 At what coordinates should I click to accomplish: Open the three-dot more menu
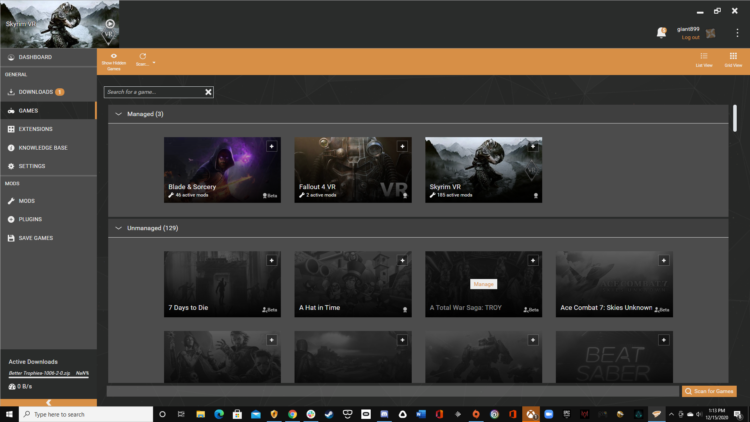click(x=737, y=33)
